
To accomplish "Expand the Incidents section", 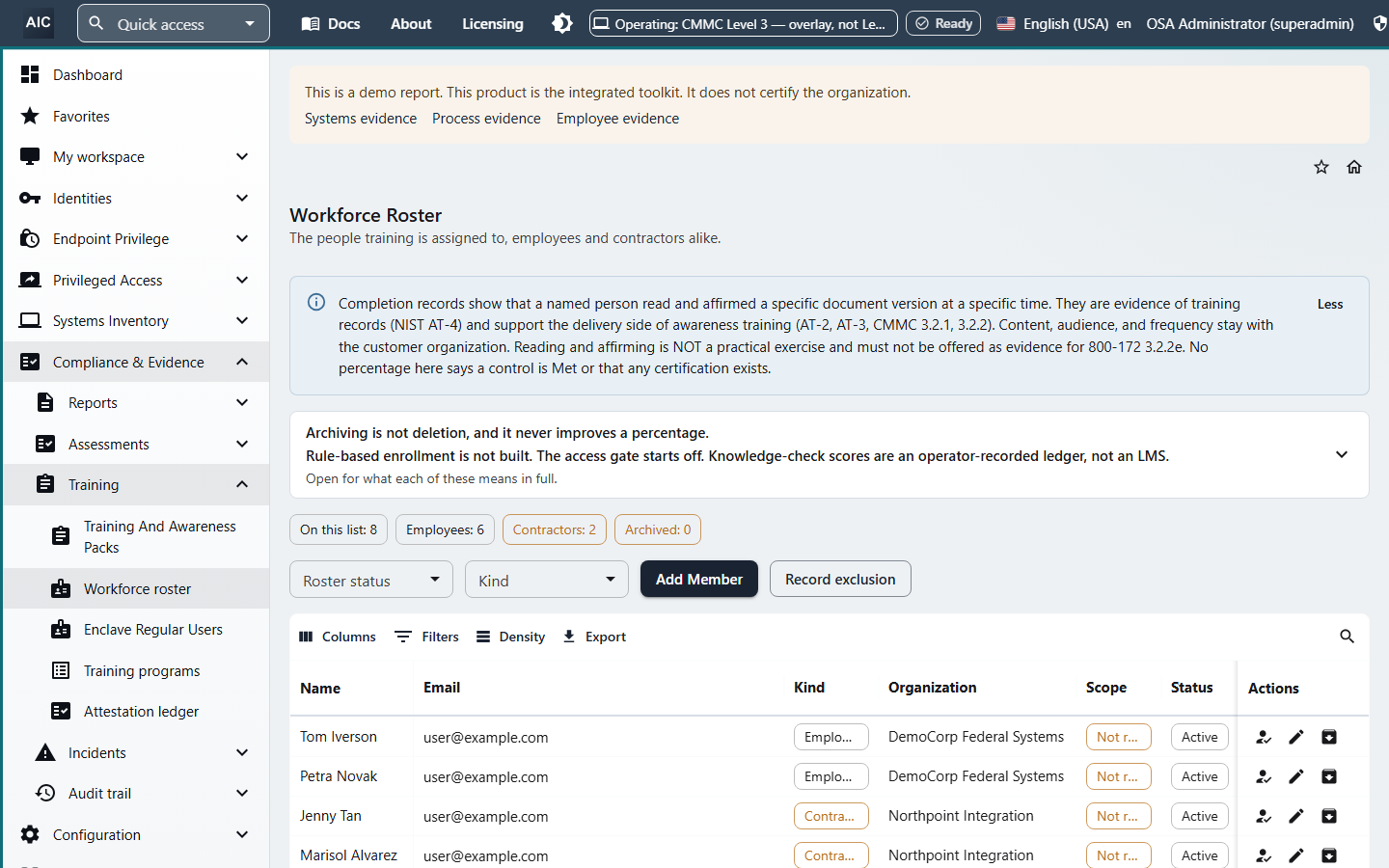I will (136, 752).
